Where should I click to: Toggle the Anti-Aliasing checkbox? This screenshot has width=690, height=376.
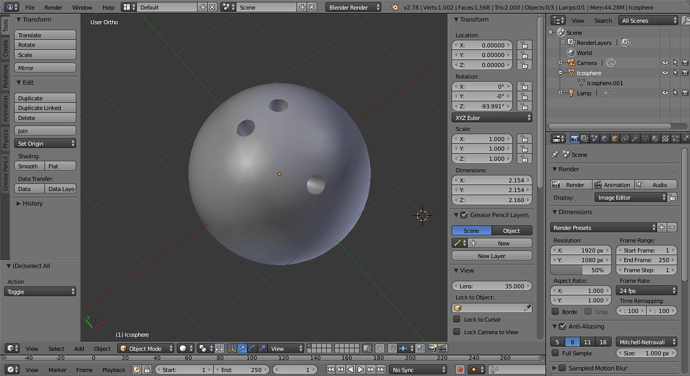tap(562, 326)
